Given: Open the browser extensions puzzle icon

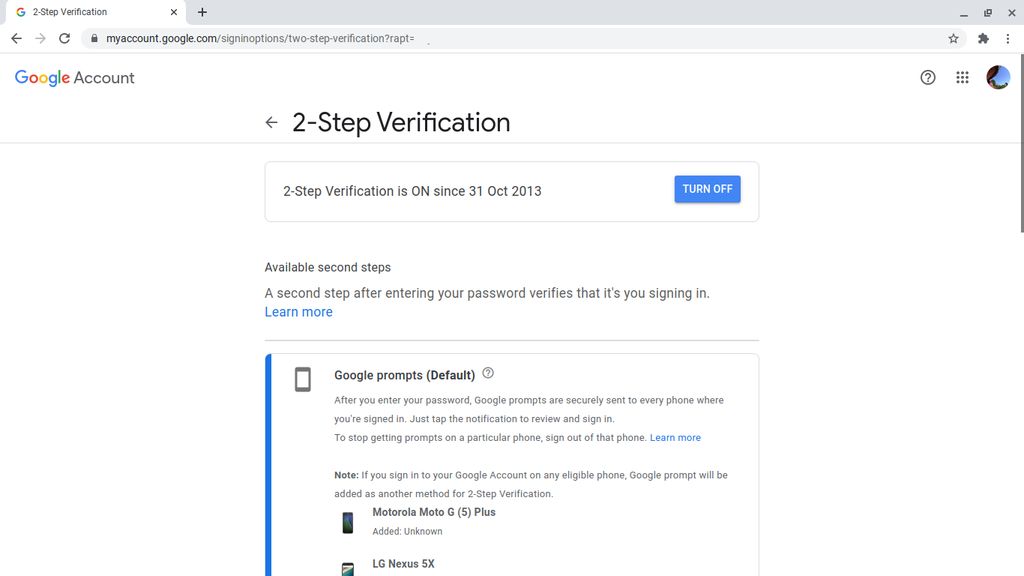Looking at the screenshot, I should click(981, 37).
